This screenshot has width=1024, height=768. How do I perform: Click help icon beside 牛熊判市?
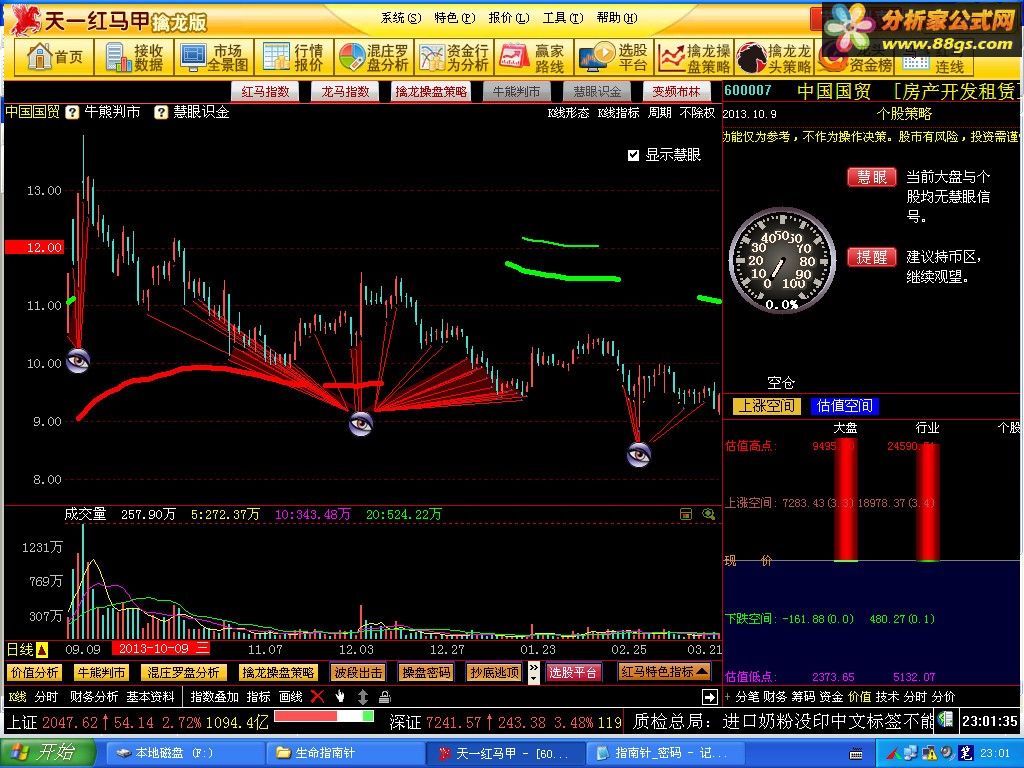click(72, 112)
